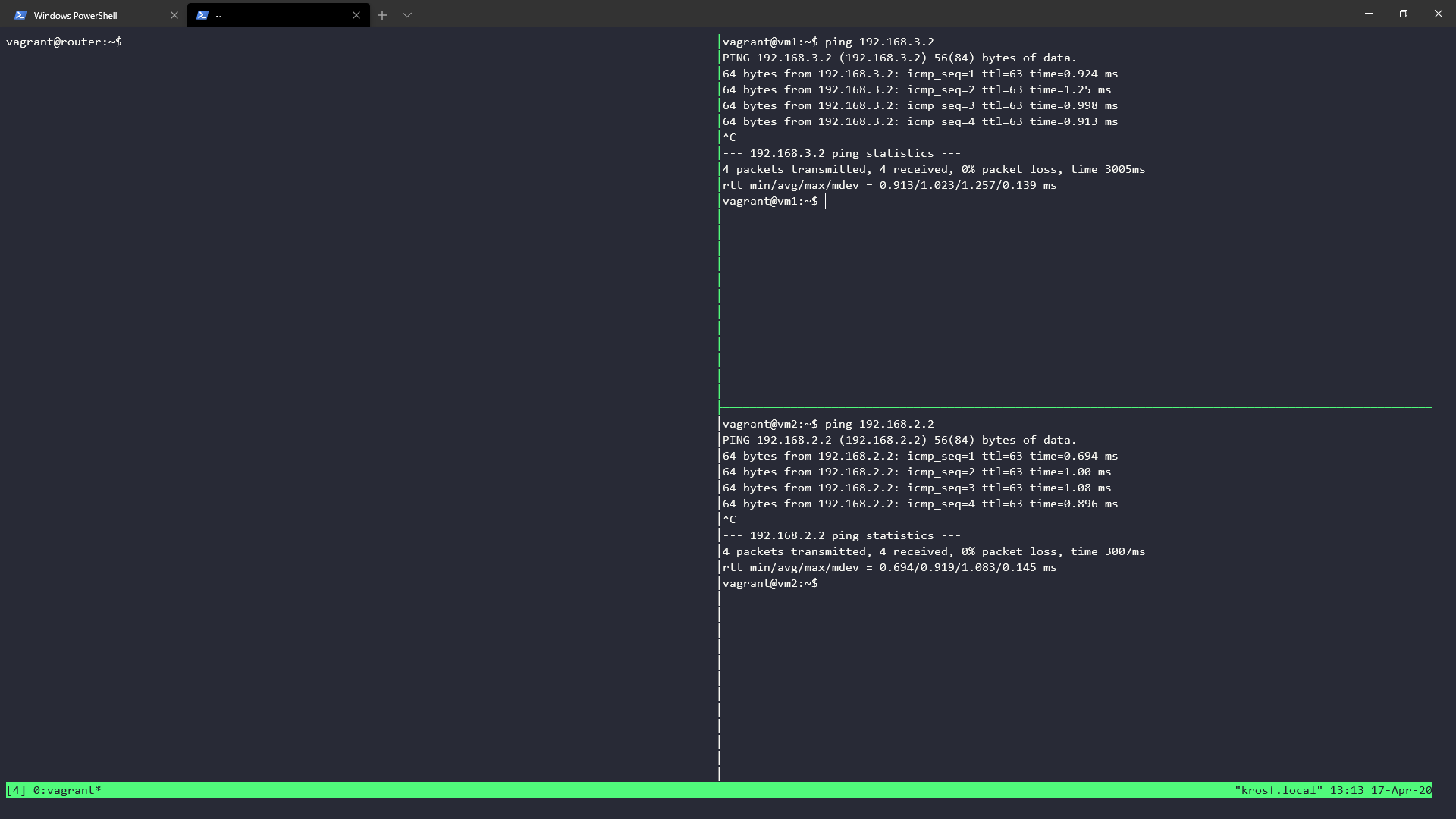Click the ping 192.168.2.2 command text

coord(880,424)
